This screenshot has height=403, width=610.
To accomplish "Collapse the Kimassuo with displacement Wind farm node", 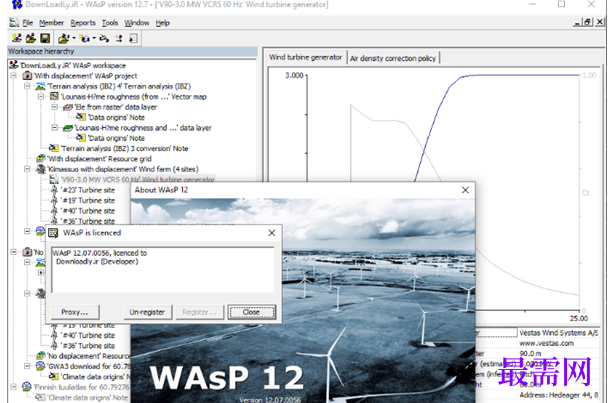I will pos(27,169).
